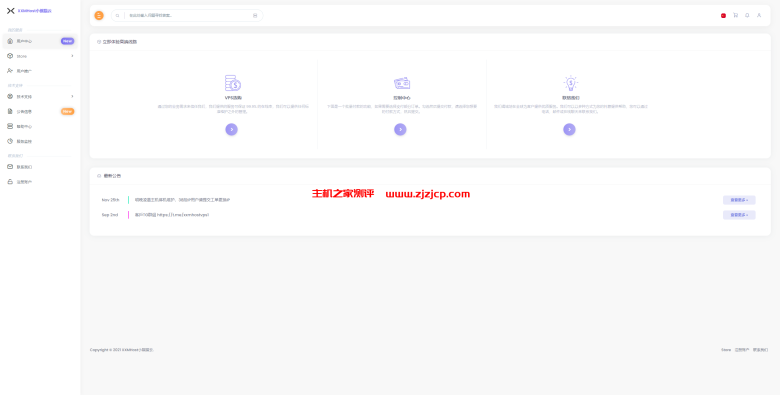Screen dimensions: 780x395
Task: Click the view-more button on the Nov 25th row
Action: 739,200
